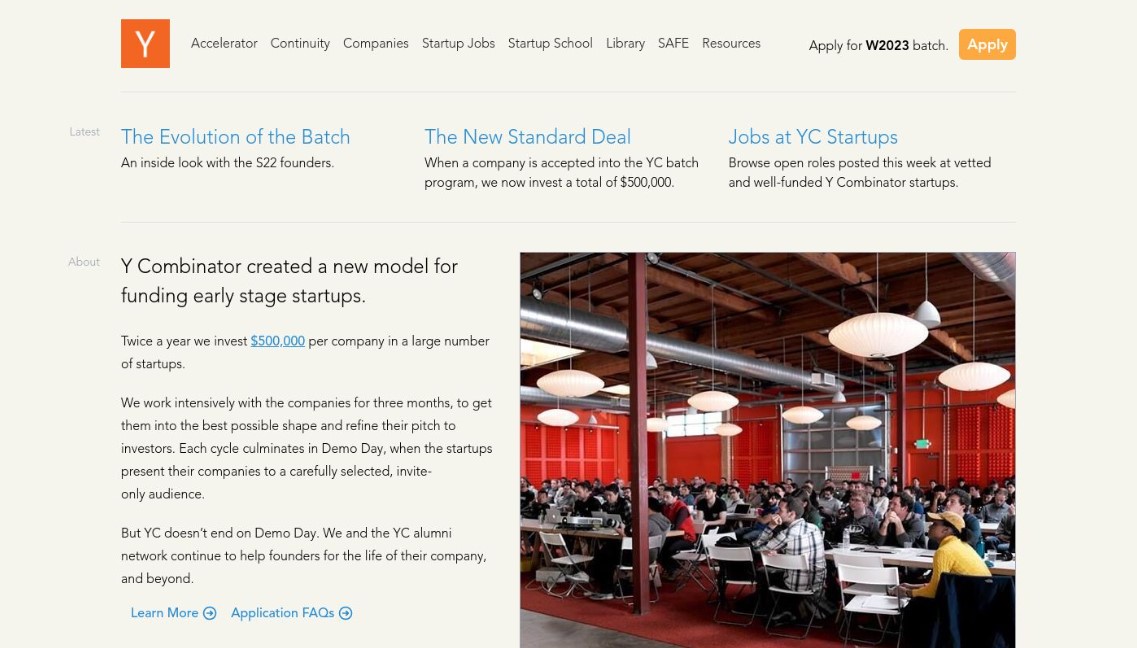Open the Continuity section
Screen dimensions: 1137x648
click(x=299, y=43)
